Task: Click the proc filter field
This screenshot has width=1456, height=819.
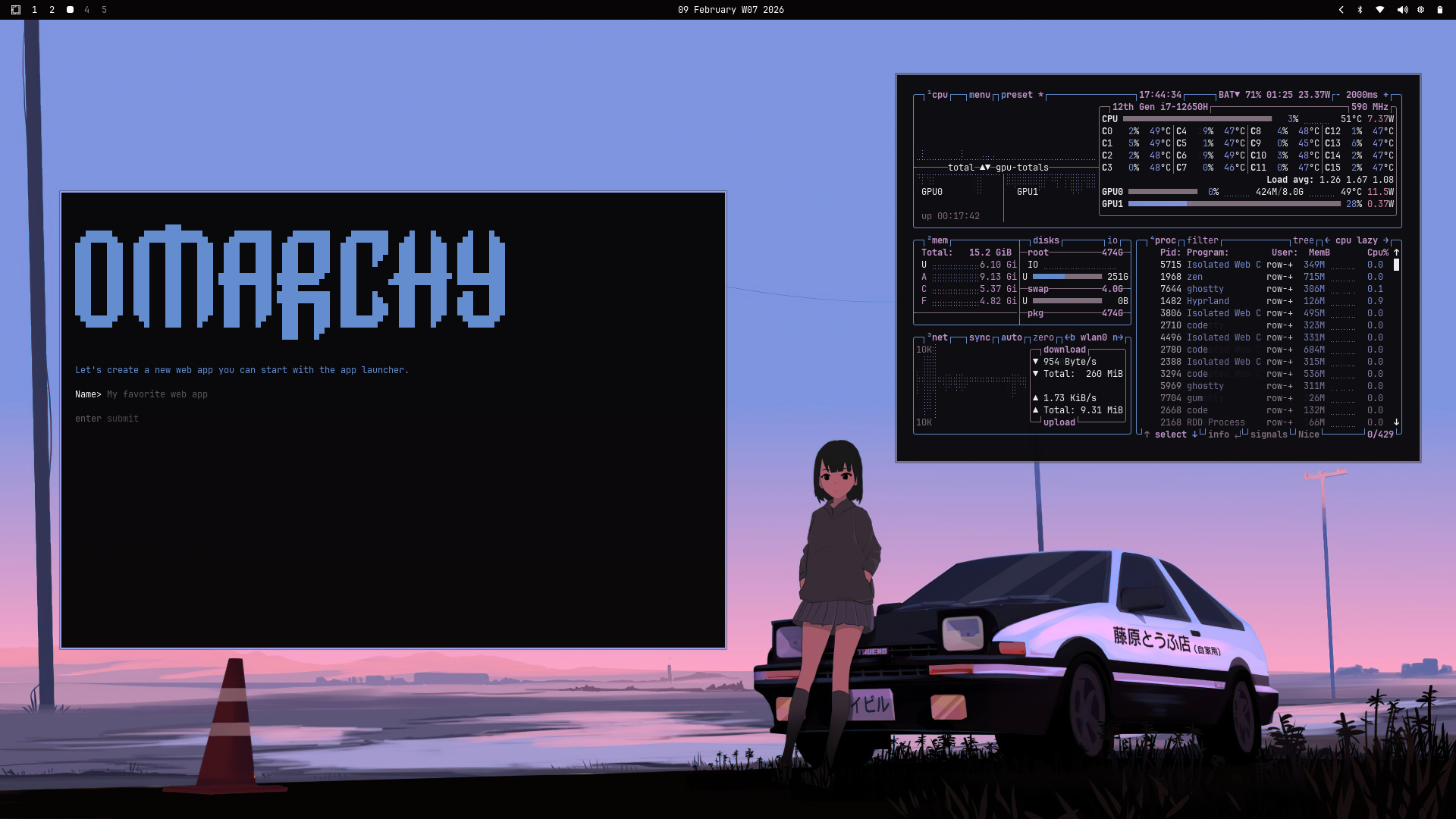Action: (1202, 240)
